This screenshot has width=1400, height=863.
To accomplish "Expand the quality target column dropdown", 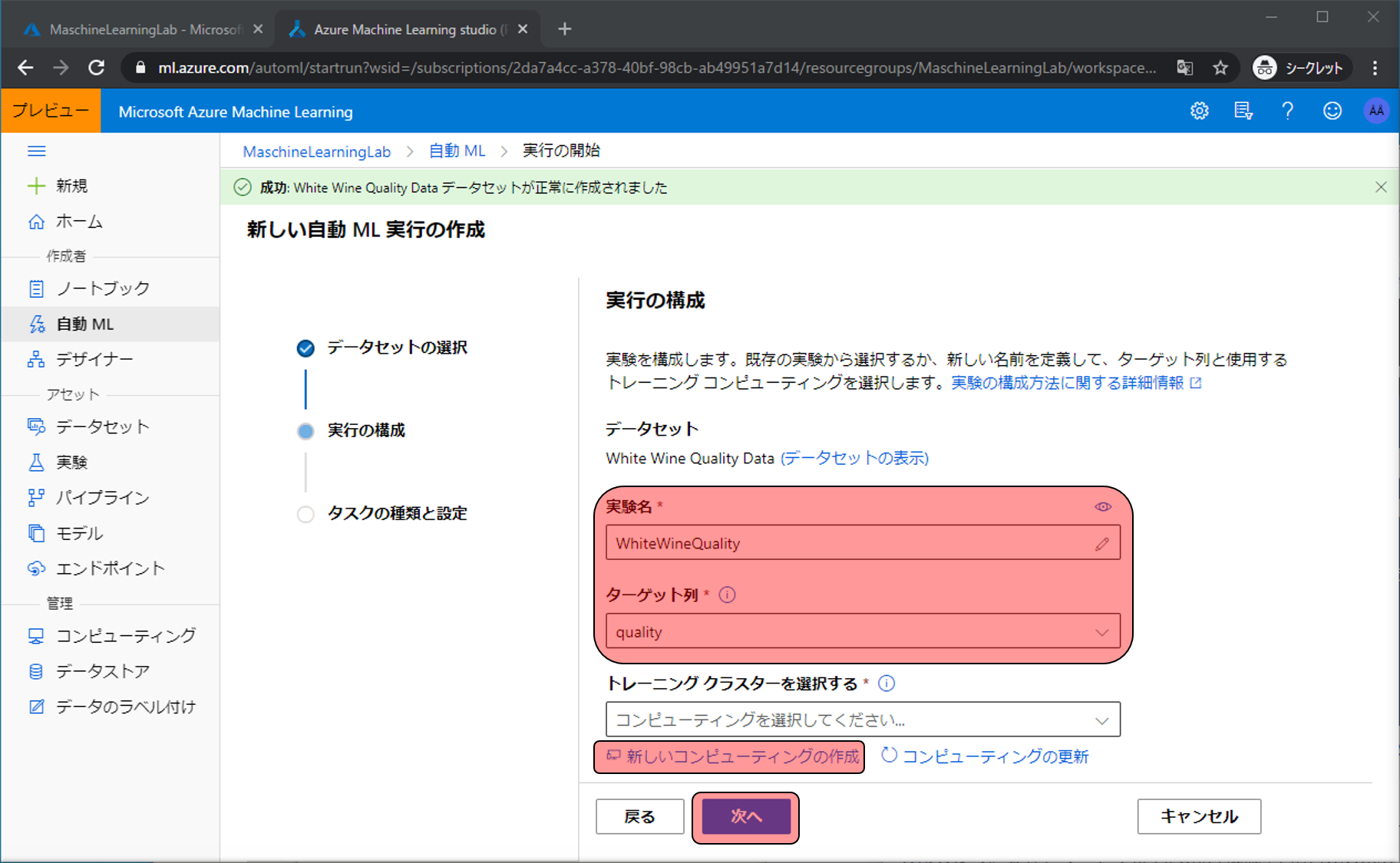I will tap(863, 632).
